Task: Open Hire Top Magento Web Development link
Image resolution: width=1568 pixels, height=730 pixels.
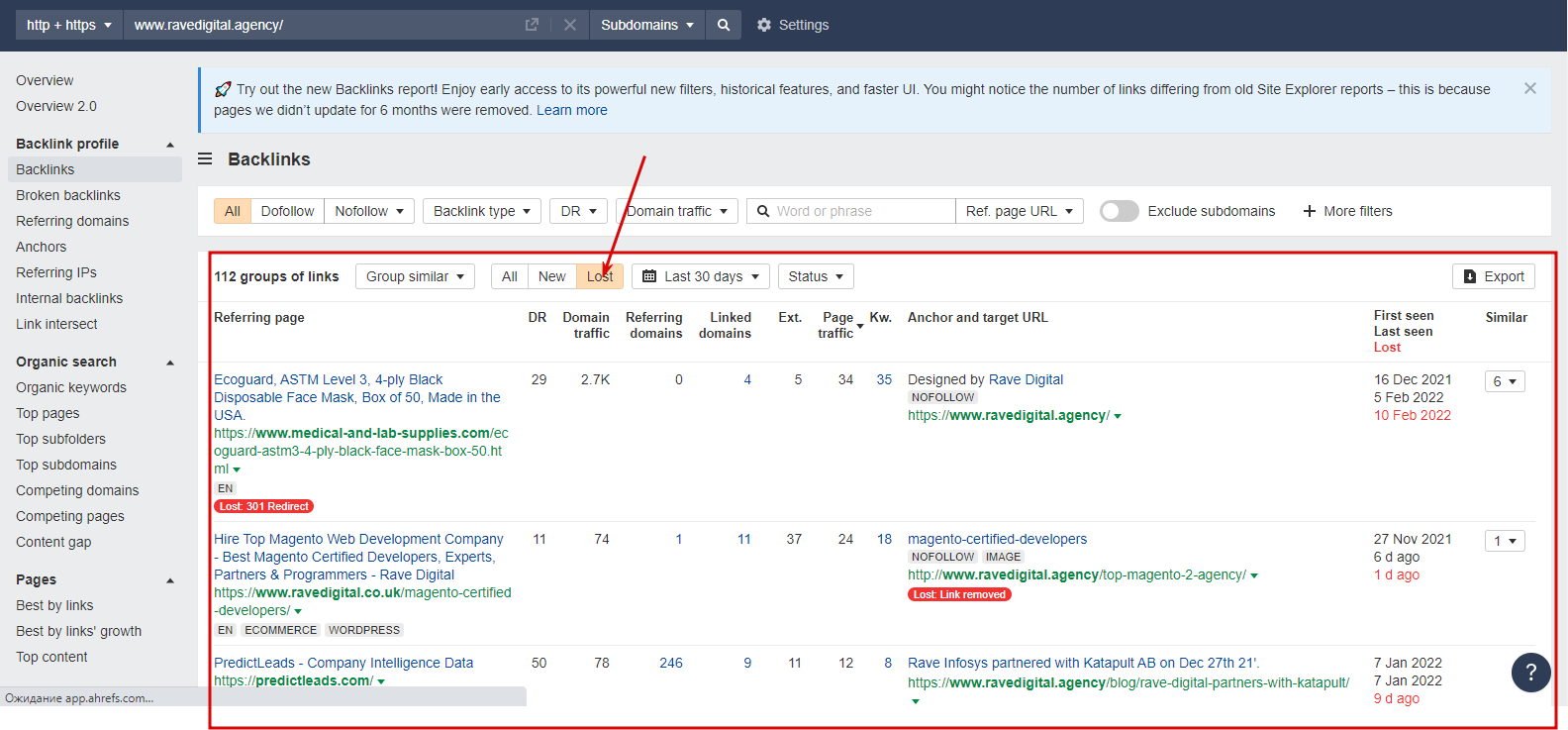Action: 358,557
